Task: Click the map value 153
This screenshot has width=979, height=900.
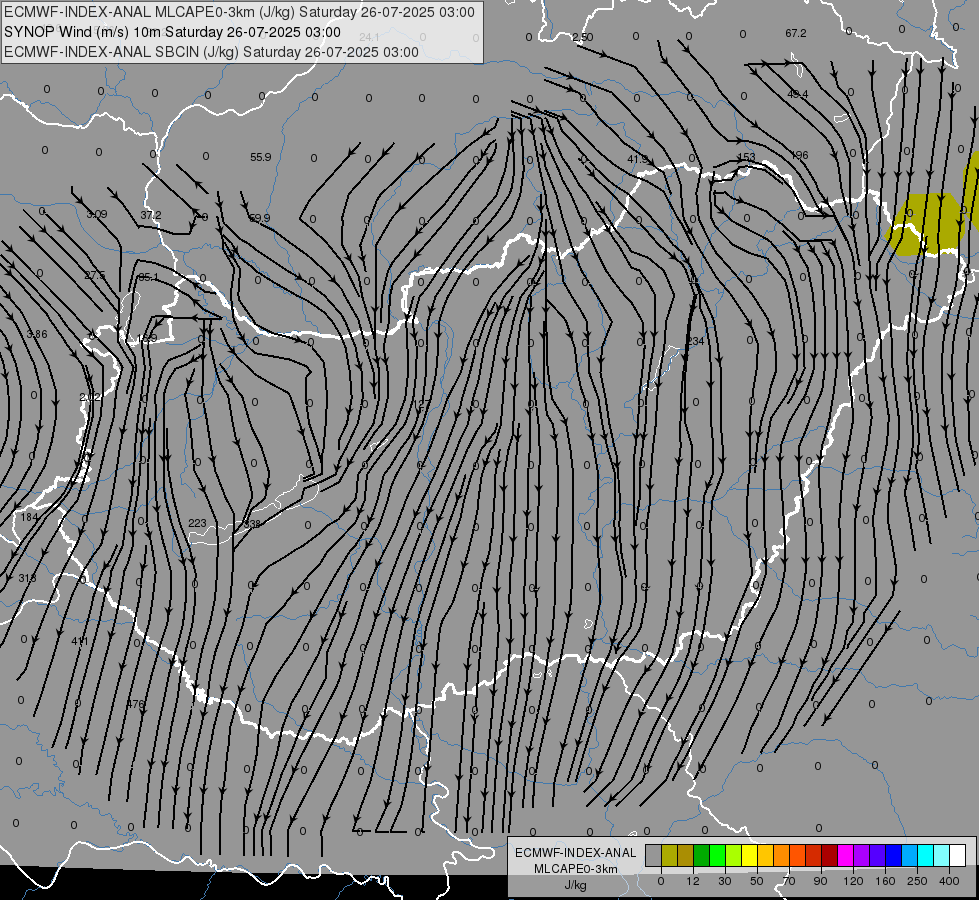Action: tap(746, 157)
